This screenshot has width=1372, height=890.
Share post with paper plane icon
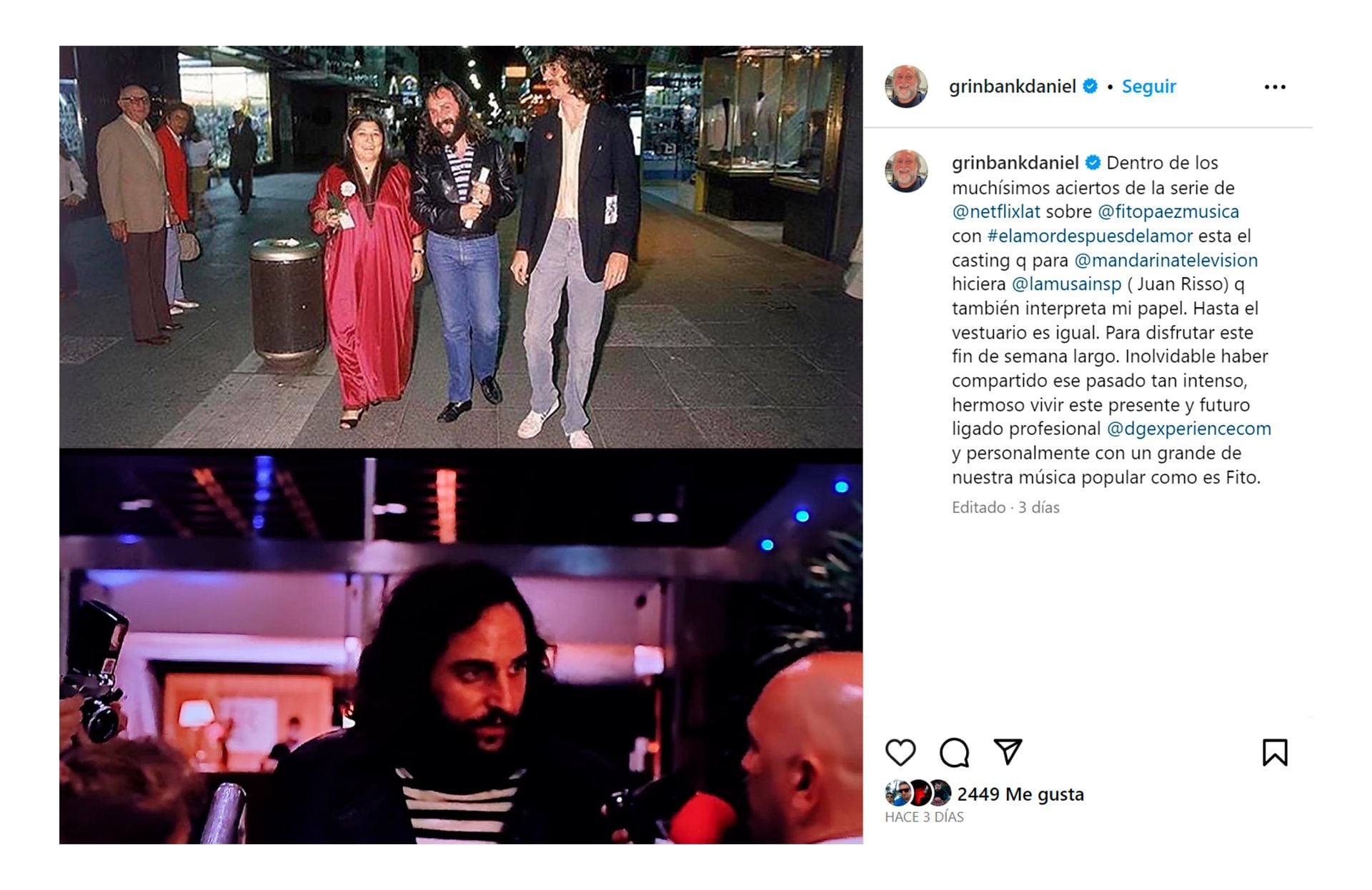coord(1008,752)
